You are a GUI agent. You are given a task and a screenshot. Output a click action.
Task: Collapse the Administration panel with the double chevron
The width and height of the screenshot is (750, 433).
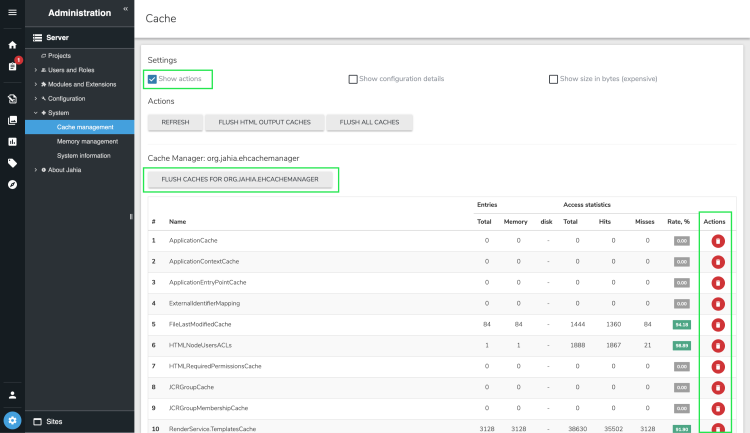[x=125, y=8]
